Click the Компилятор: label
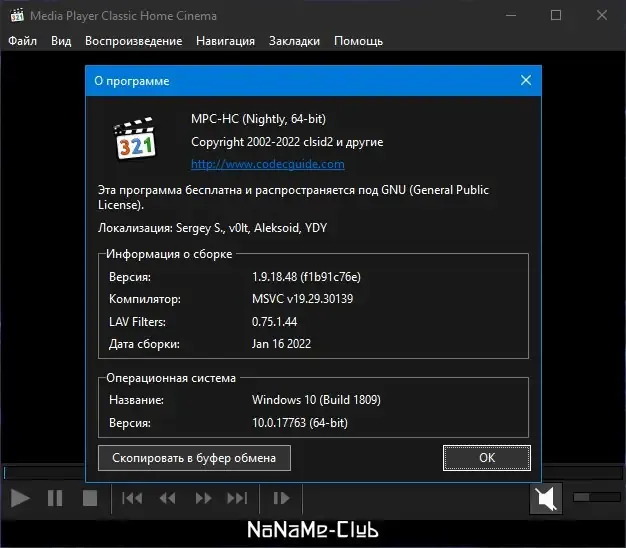The width and height of the screenshot is (626, 548). 145,299
